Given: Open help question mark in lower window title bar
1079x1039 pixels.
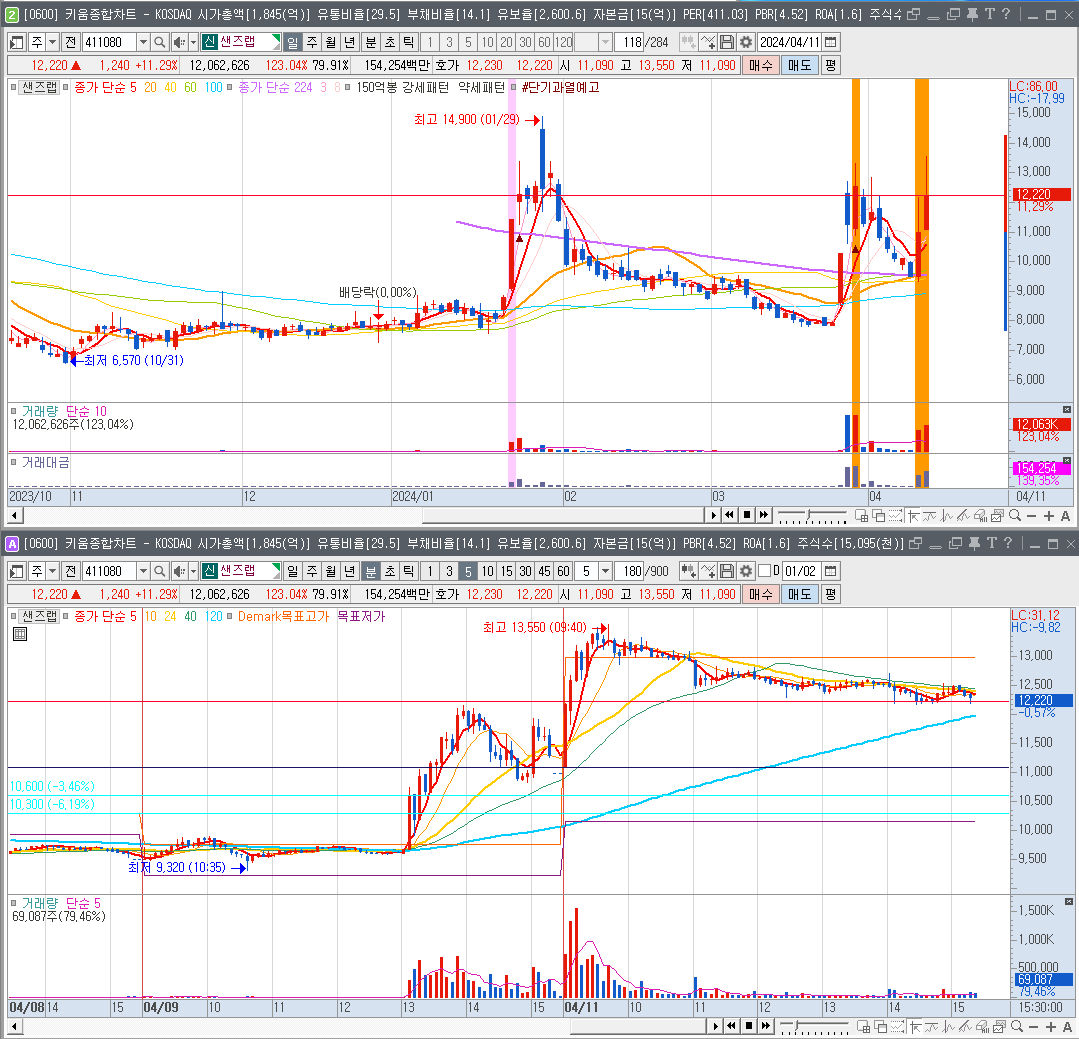Looking at the screenshot, I should click(1008, 543).
